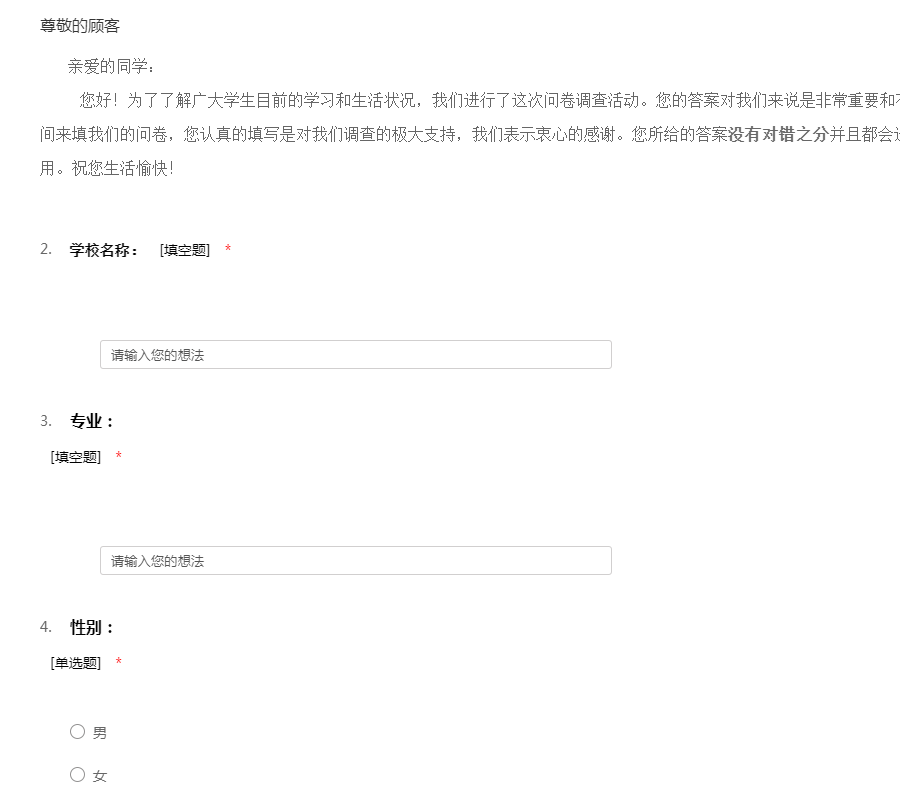Click the red required asterisk for 学校名称
The image size is (900, 800).
click(228, 248)
